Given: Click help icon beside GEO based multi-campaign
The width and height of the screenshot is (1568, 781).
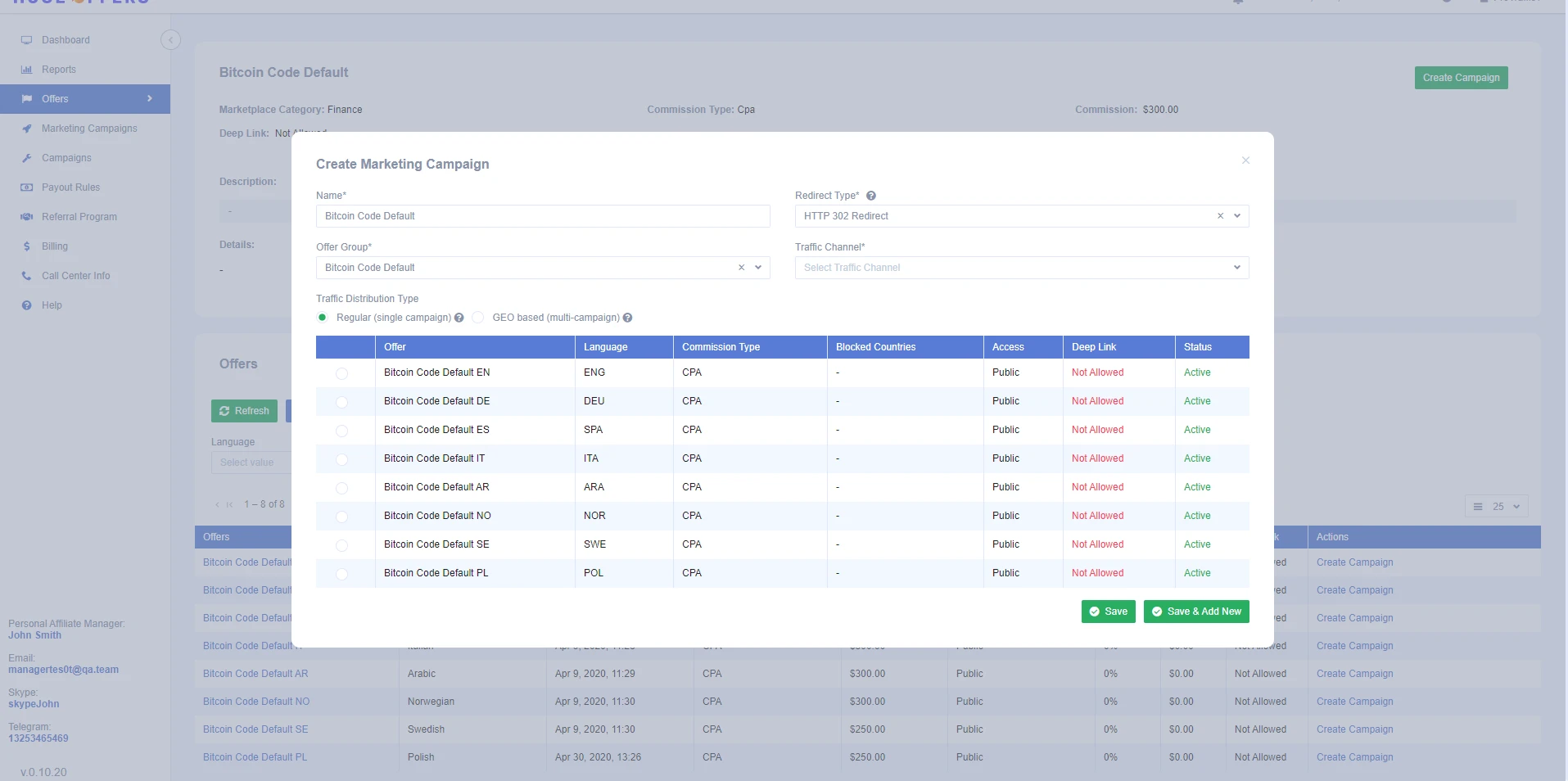Looking at the screenshot, I should [627, 318].
